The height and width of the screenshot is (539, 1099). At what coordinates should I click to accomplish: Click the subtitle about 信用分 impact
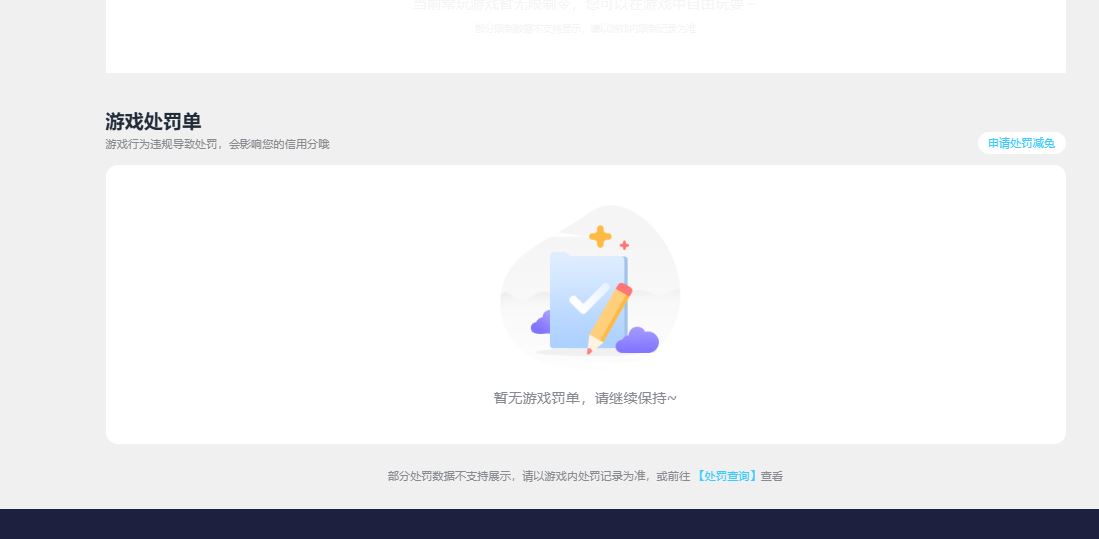(x=217, y=144)
